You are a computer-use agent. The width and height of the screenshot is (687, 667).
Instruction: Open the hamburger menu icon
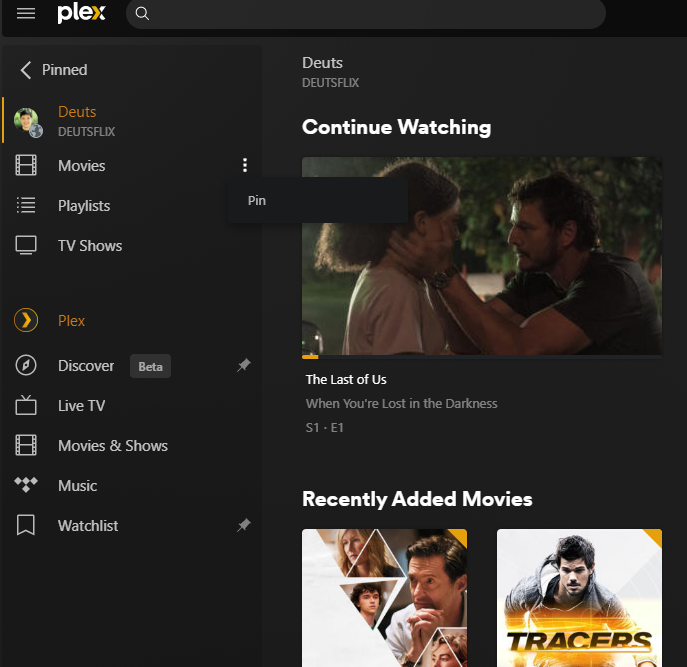[x=26, y=14]
